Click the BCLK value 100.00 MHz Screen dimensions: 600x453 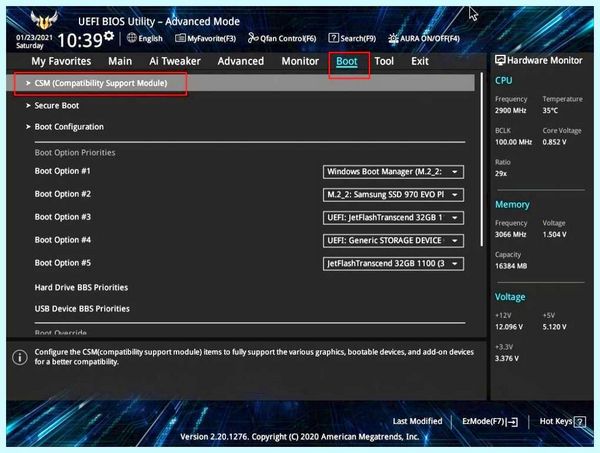513,142
